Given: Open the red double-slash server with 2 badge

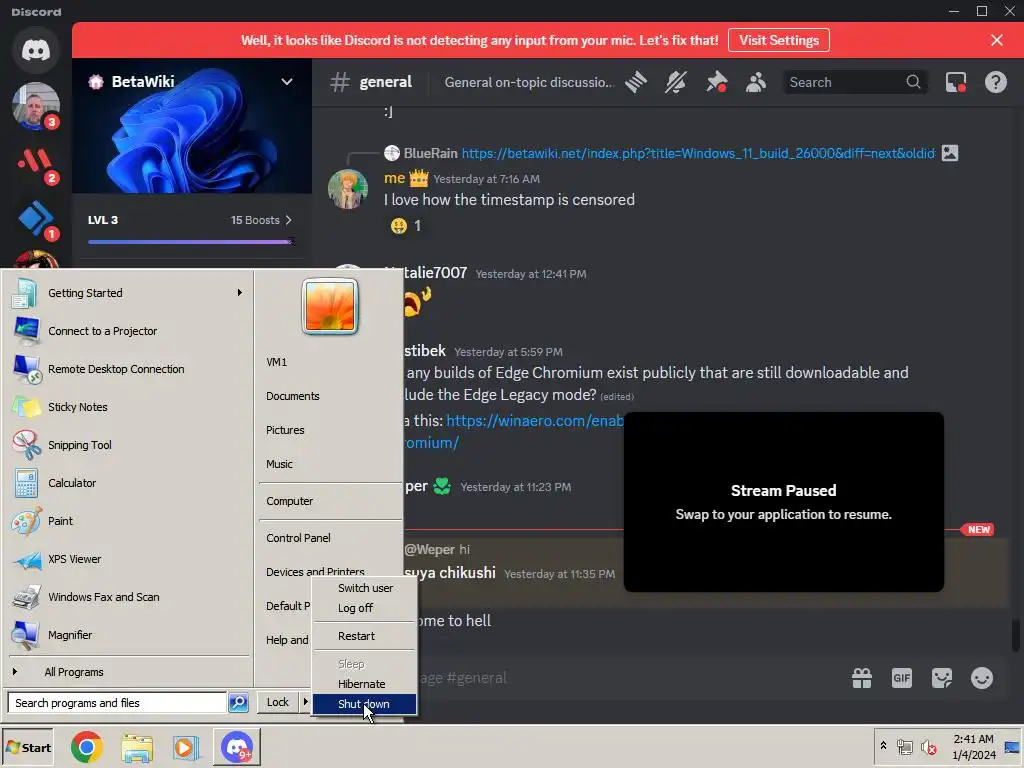Looking at the screenshot, I should 36,161.
